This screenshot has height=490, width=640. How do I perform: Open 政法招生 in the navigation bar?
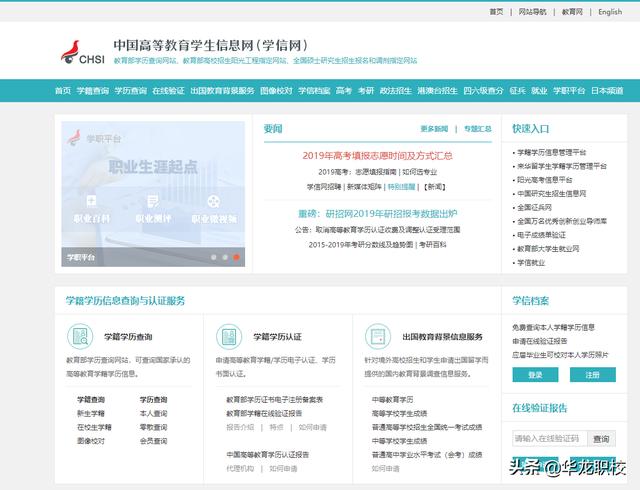click(396, 91)
